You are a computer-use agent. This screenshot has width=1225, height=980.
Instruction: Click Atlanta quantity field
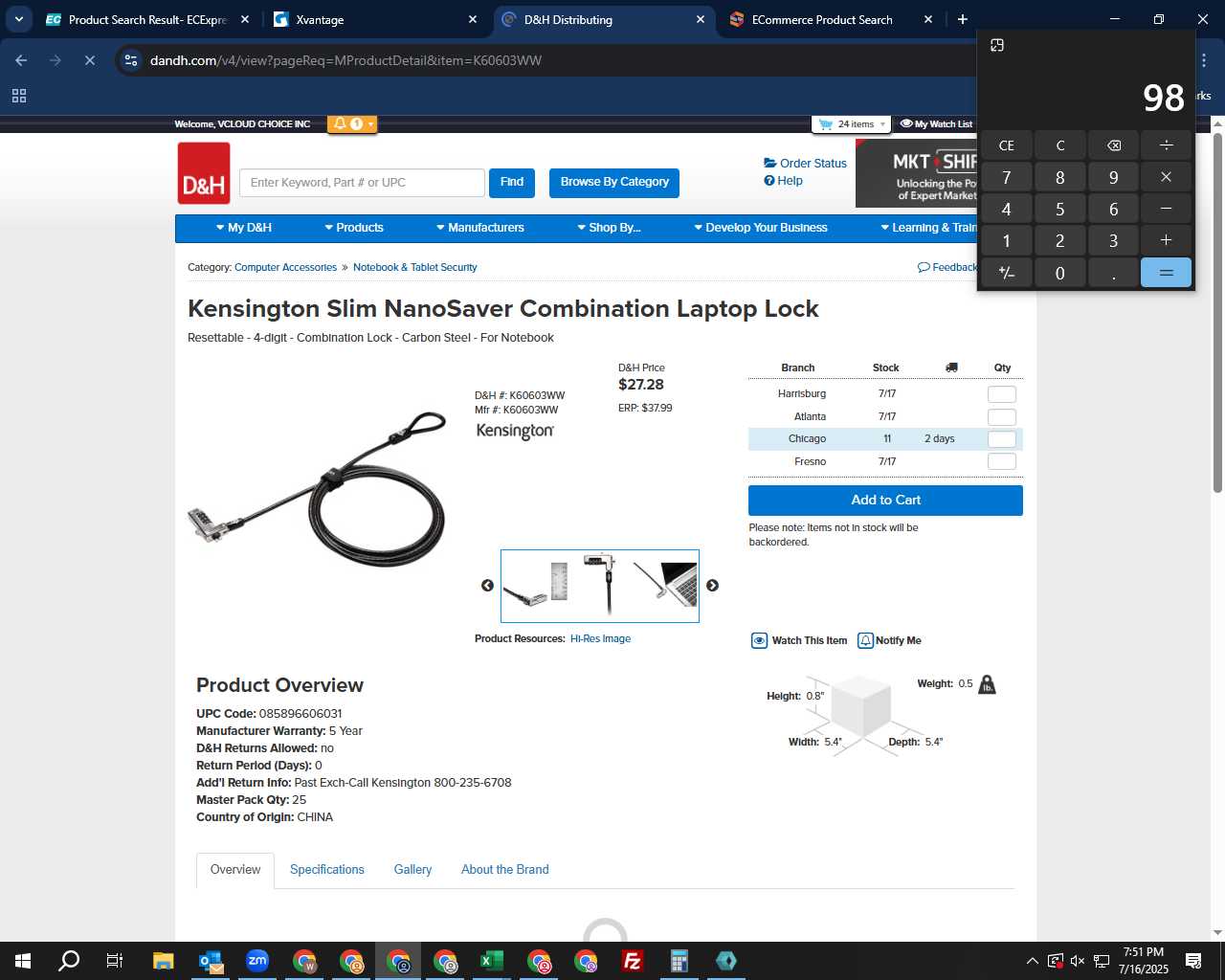point(1001,417)
